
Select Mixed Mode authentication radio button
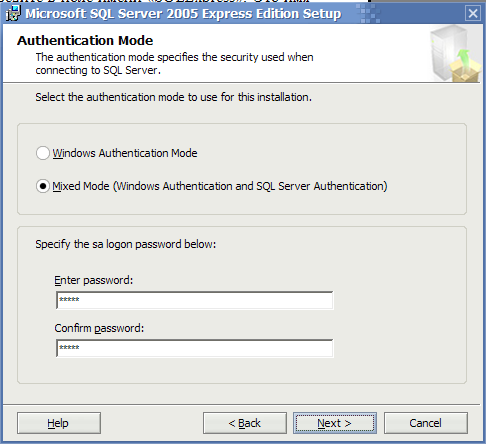[x=43, y=186]
